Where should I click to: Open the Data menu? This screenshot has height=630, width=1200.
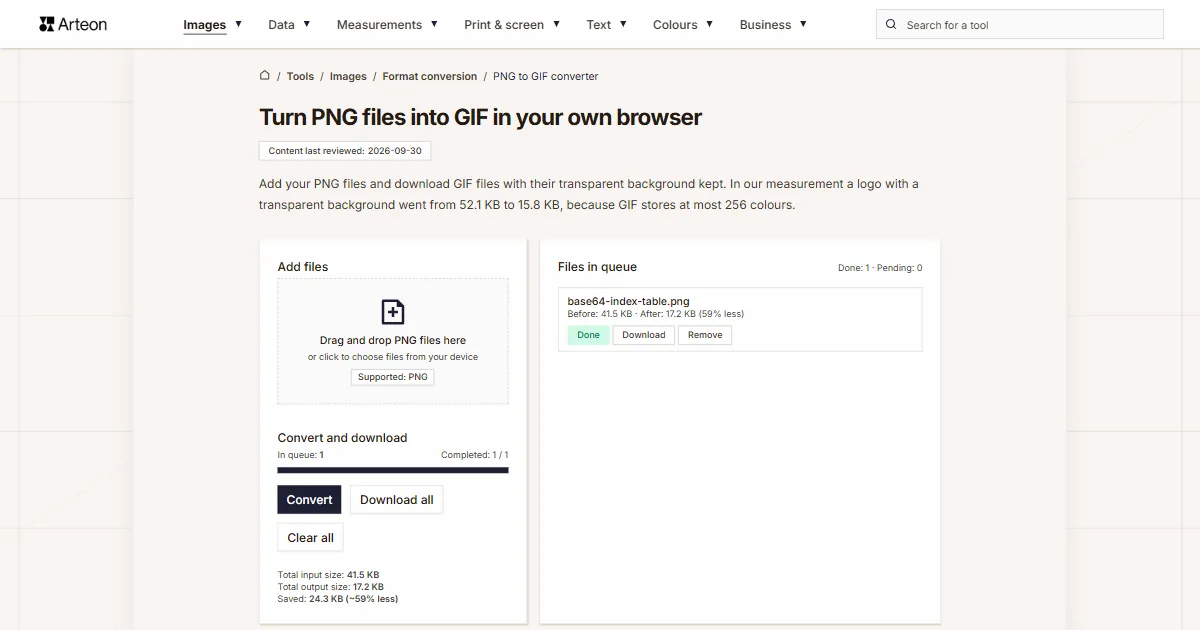point(281,25)
